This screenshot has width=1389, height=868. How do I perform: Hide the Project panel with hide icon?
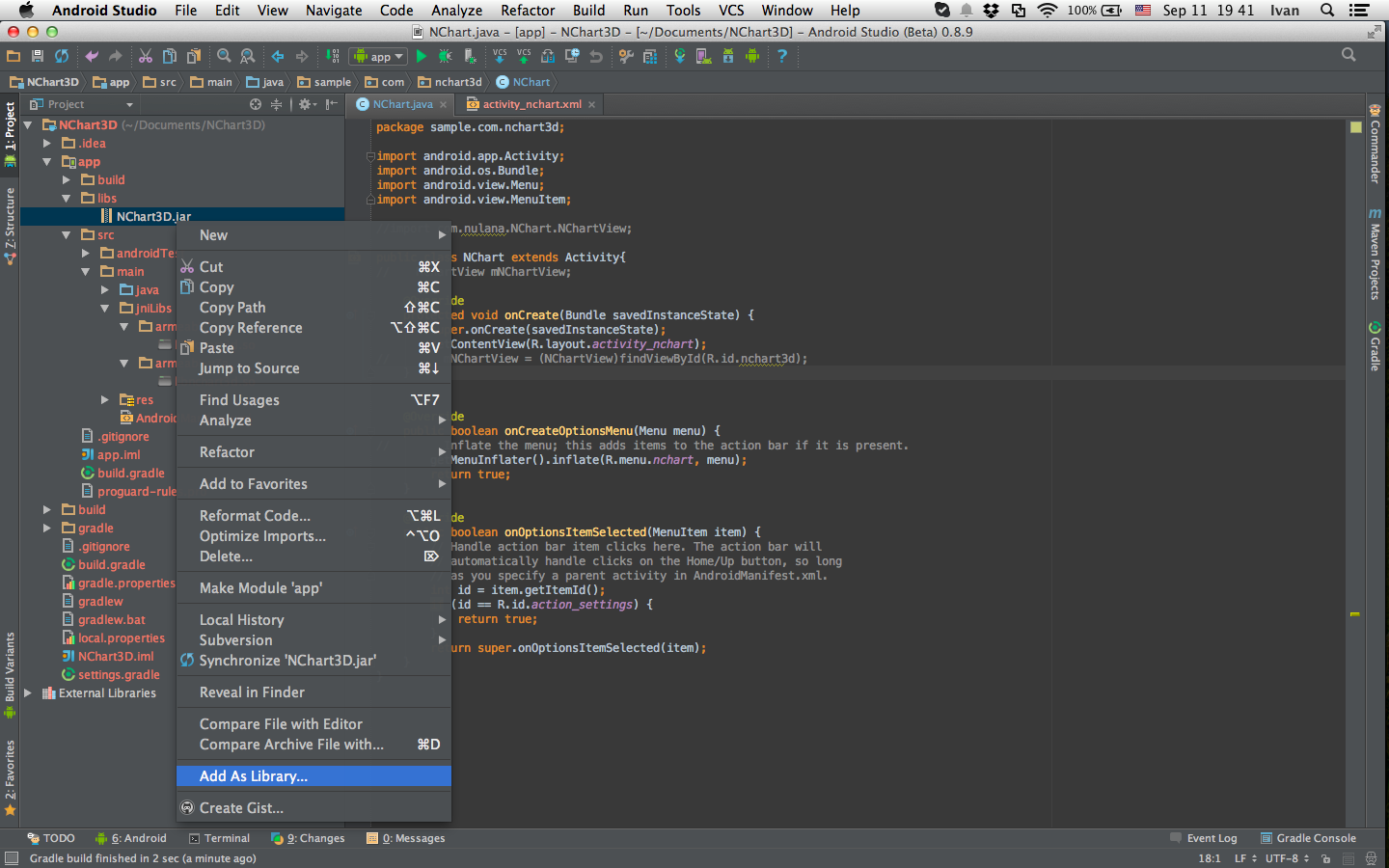point(332,104)
